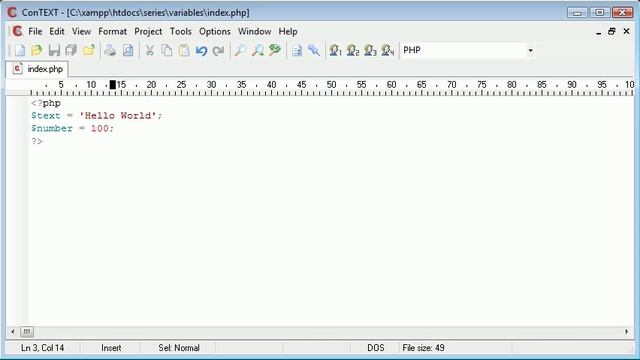The height and width of the screenshot is (360, 640).
Task: Open the Options menu
Action: 215,31
